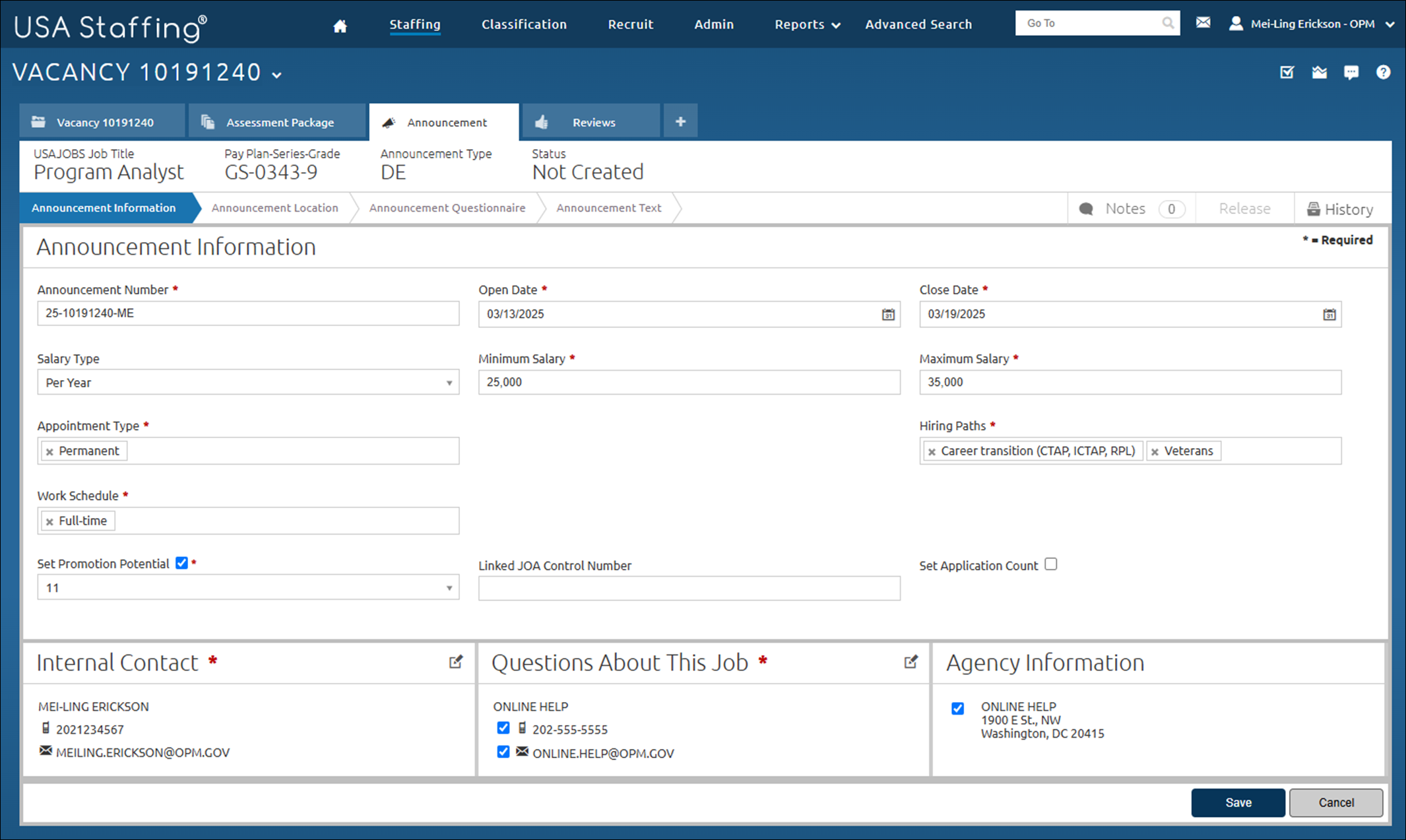Image resolution: width=1406 pixels, height=840 pixels.
Task: Click the Cancel button
Action: click(x=1336, y=802)
